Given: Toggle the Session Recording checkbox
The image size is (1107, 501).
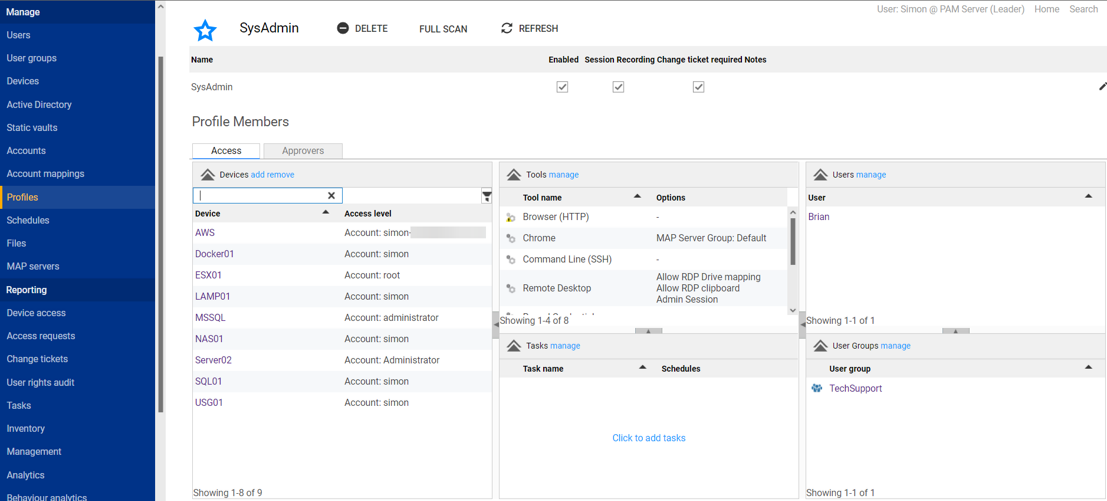Looking at the screenshot, I should click(618, 87).
